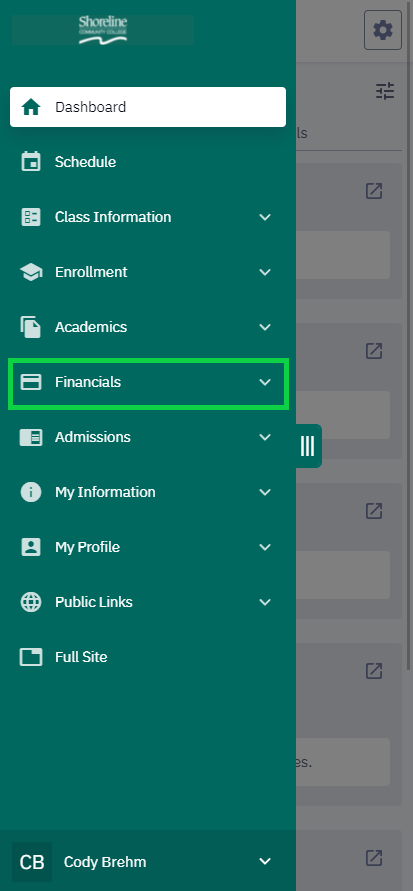Click the Public Links globe icon
This screenshot has height=891, width=413.
[x=31, y=602]
